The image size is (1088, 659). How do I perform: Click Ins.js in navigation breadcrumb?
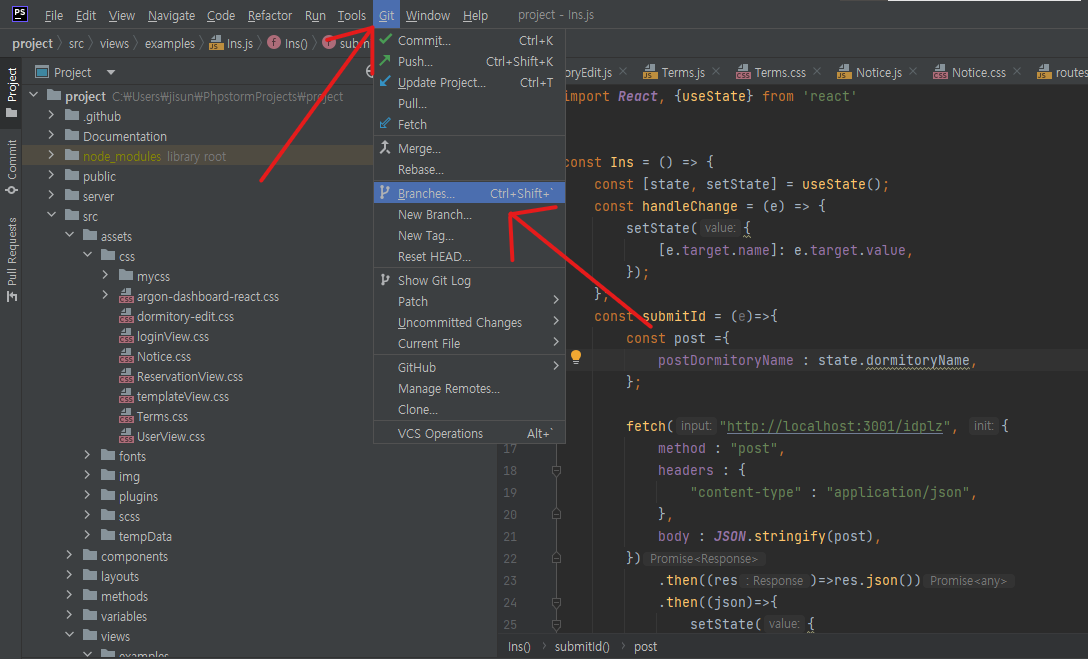pyautogui.click(x=232, y=43)
